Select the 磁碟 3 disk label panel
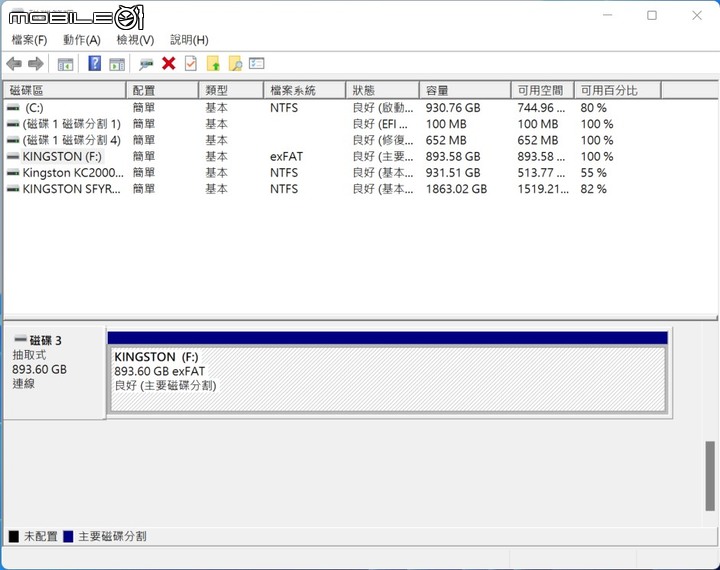This screenshot has width=720, height=570. [x=55, y=372]
